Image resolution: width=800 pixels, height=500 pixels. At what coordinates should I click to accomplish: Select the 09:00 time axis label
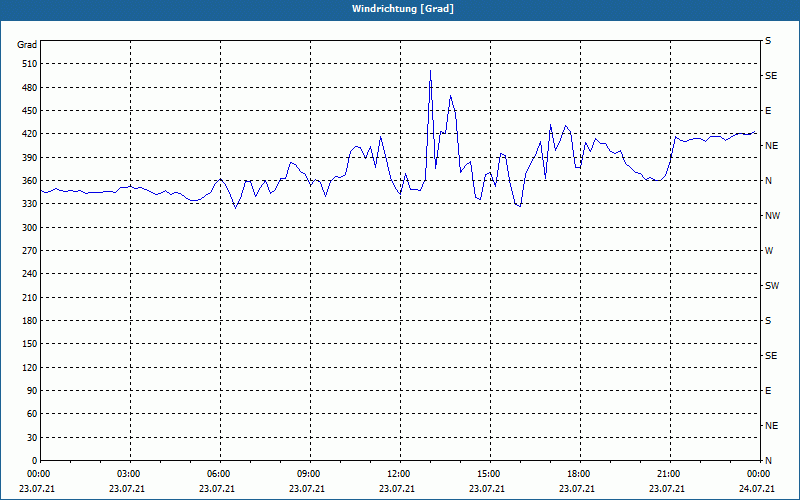click(x=309, y=474)
